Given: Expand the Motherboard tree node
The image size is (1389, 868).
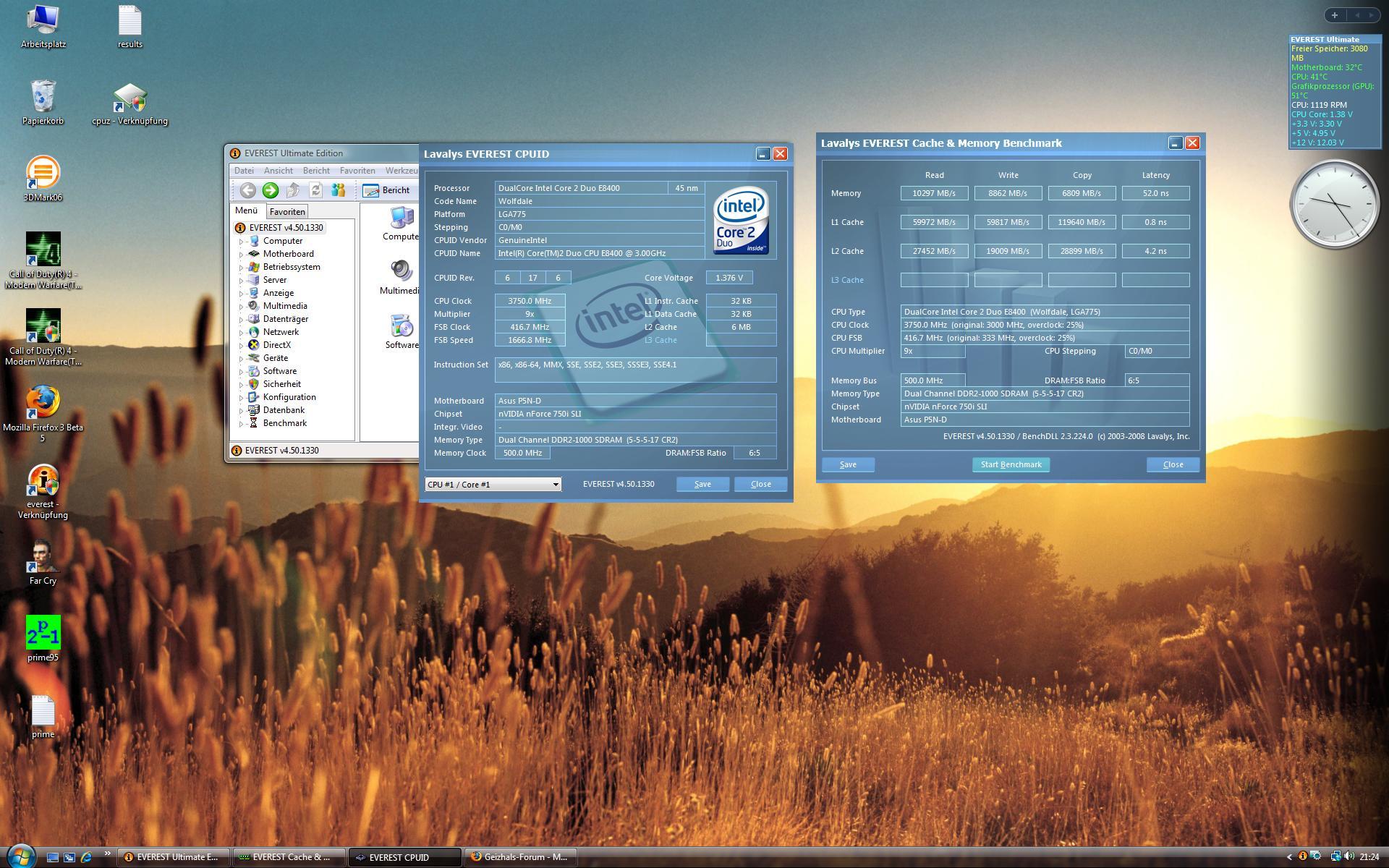Looking at the screenshot, I should point(242,255).
